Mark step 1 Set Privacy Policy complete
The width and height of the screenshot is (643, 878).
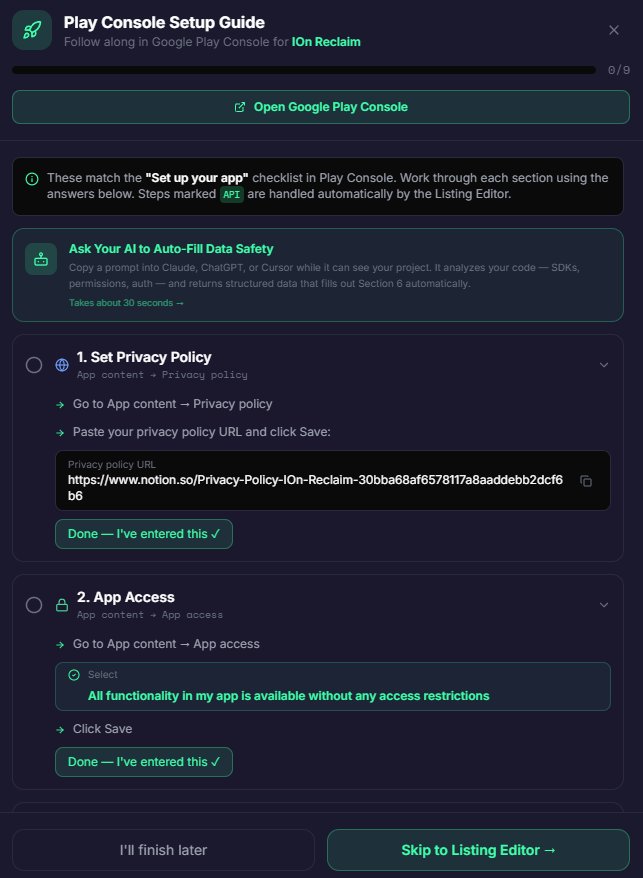(34, 365)
